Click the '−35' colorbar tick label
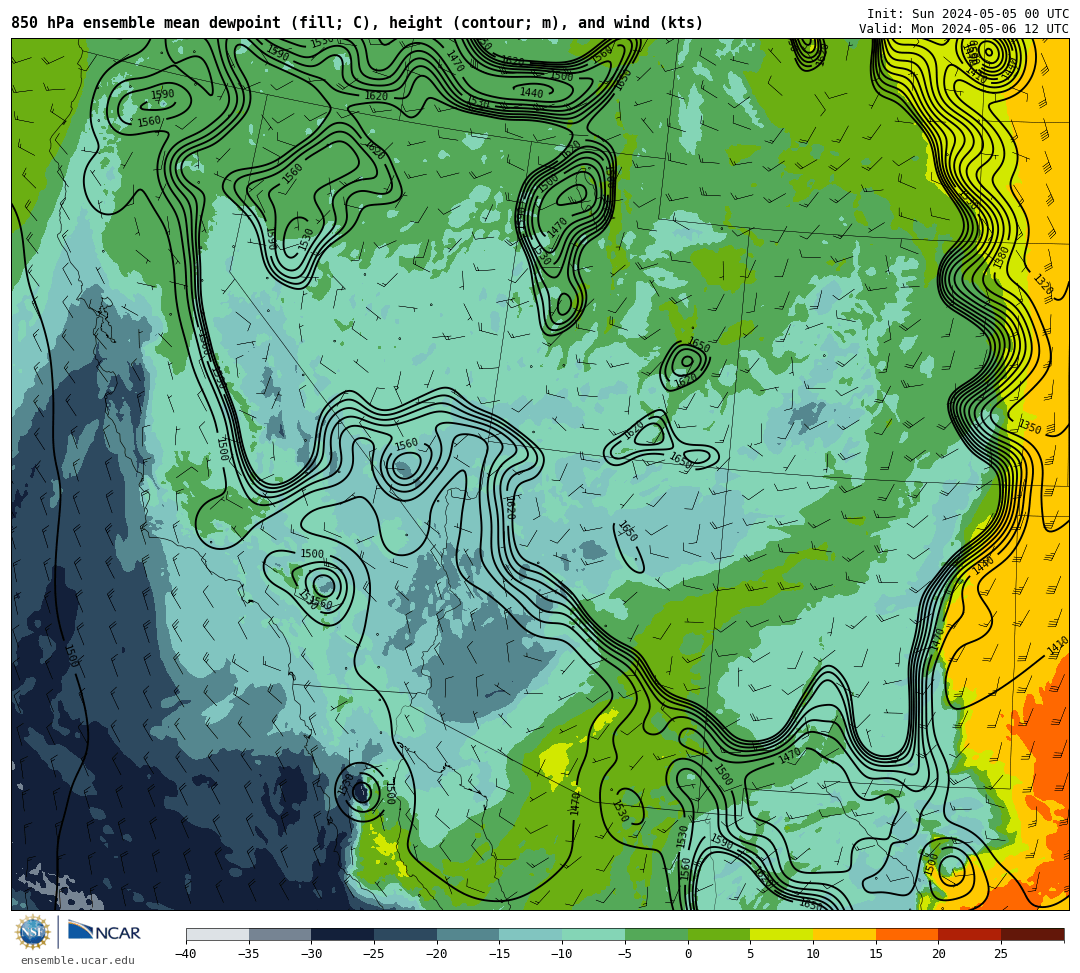 click(x=248, y=954)
